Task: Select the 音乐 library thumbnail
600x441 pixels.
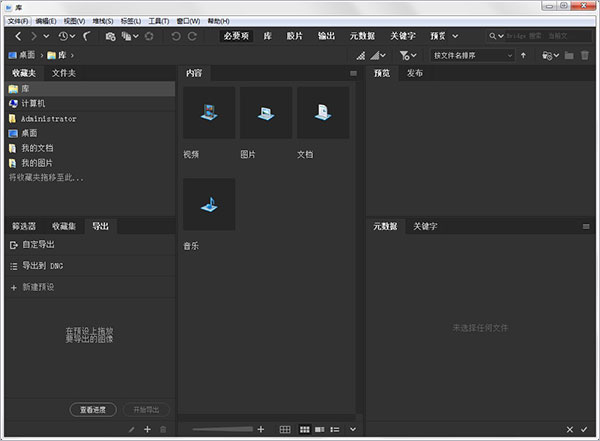Action: click(x=209, y=204)
